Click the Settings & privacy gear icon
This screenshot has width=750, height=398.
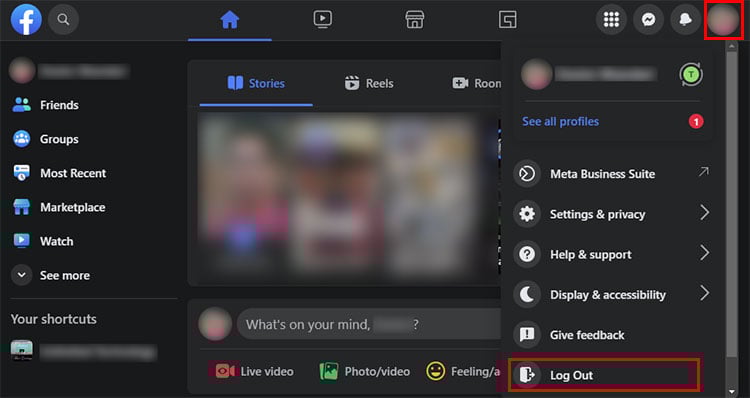point(527,214)
